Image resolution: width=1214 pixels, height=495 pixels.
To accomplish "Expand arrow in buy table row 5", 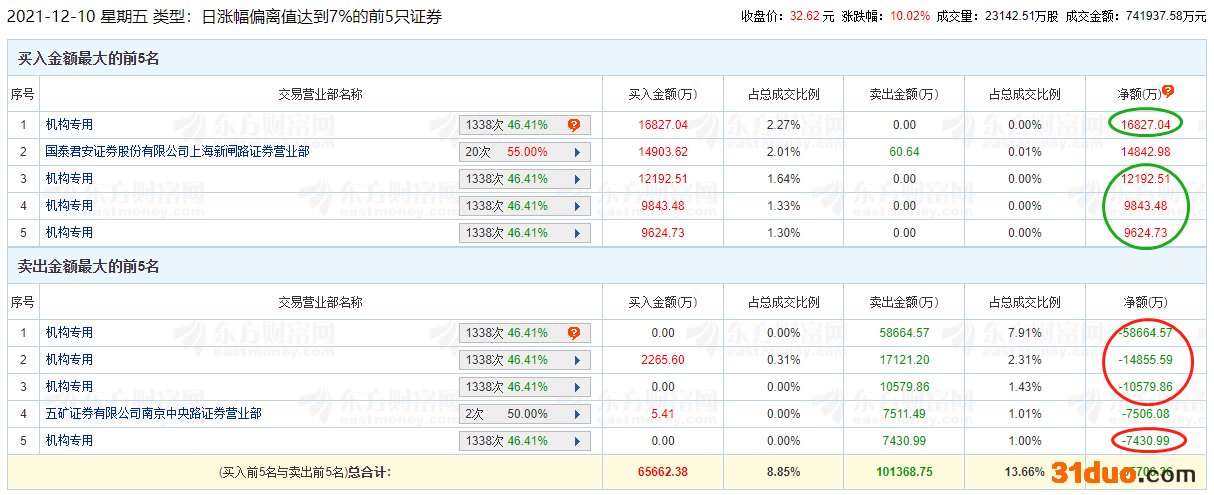I will point(577,233).
